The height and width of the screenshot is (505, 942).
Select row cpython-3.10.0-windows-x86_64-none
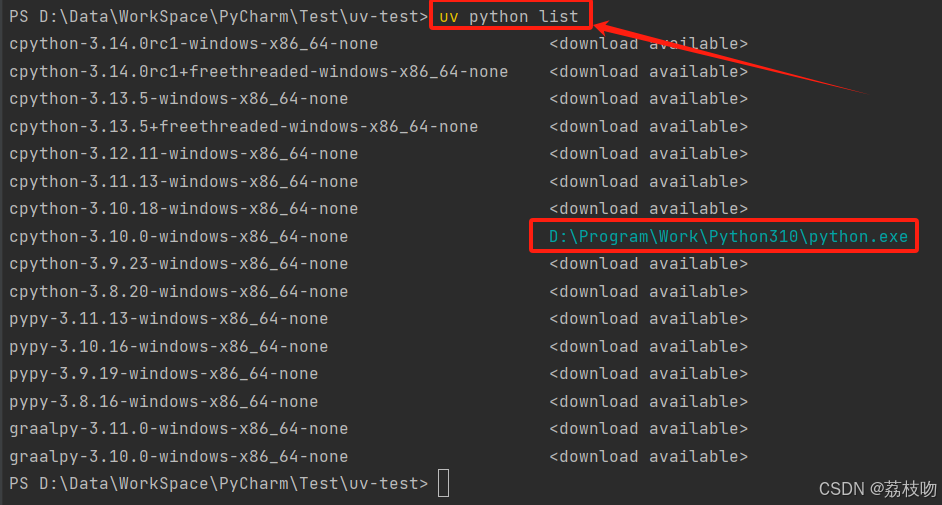178,237
